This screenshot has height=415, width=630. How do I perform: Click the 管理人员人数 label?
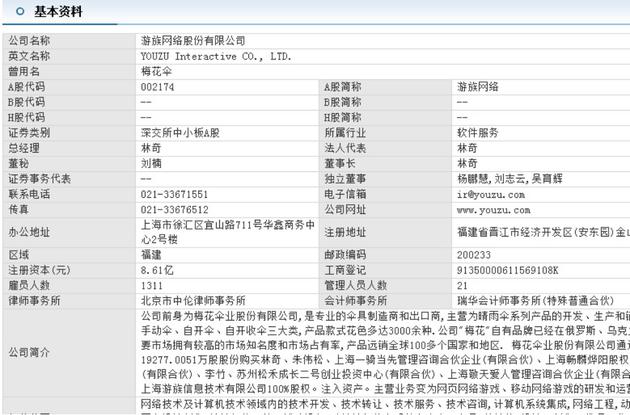(x=356, y=285)
